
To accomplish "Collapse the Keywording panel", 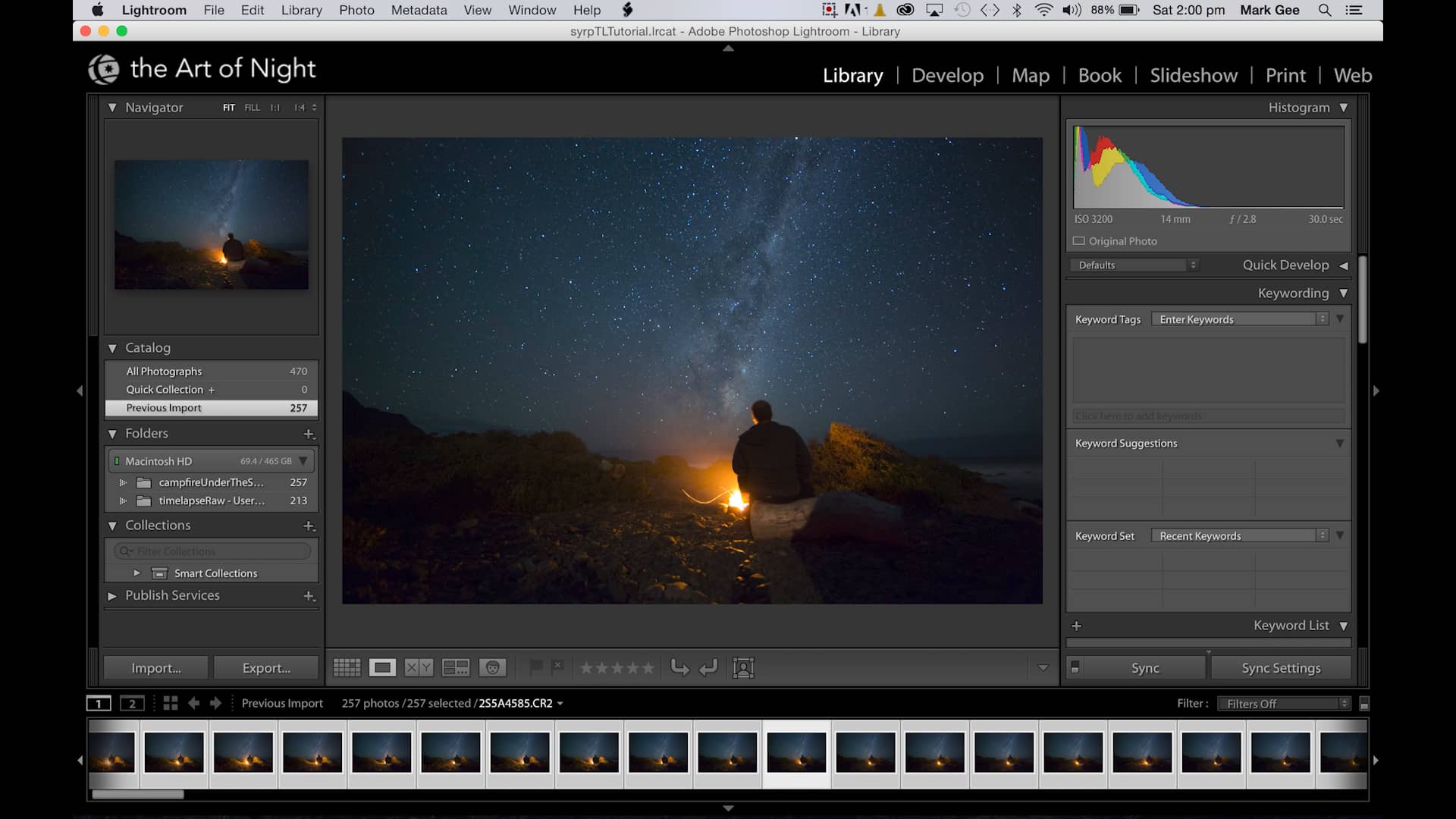I will tap(1343, 293).
